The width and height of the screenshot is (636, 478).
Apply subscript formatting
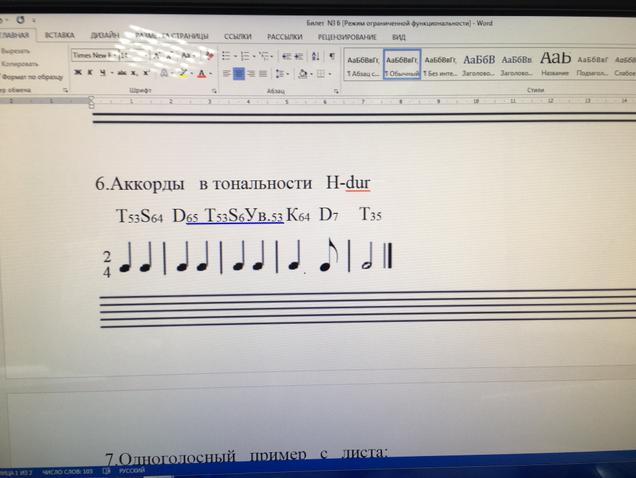point(133,73)
